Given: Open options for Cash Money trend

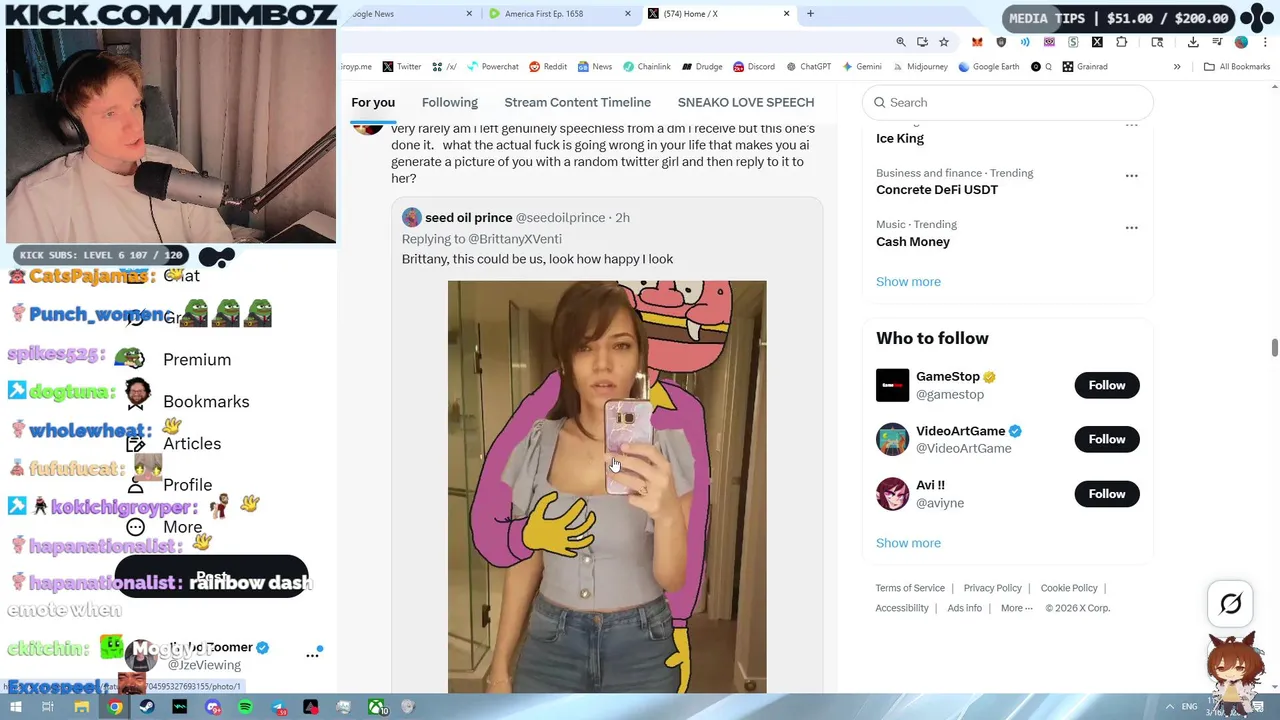Looking at the screenshot, I should [x=1131, y=228].
